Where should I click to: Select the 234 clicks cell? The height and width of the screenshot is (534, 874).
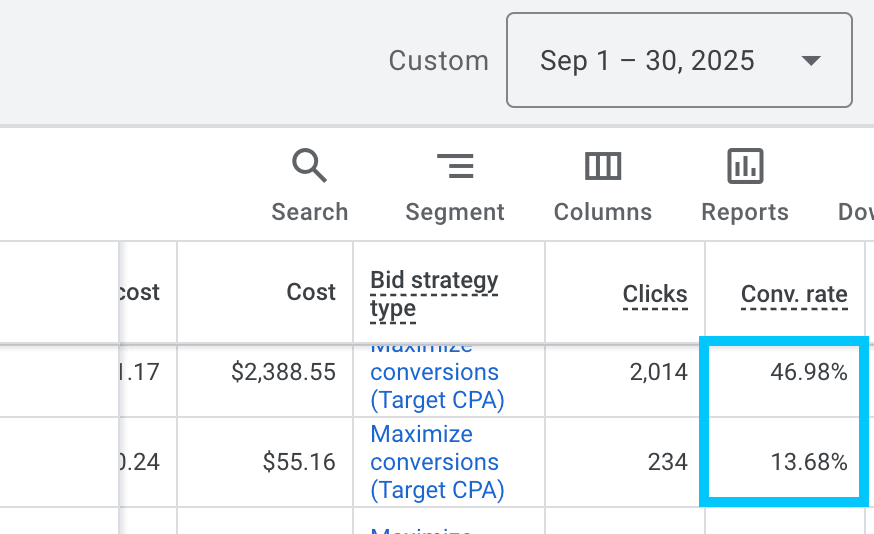pyautogui.click(x=666, y=462)
